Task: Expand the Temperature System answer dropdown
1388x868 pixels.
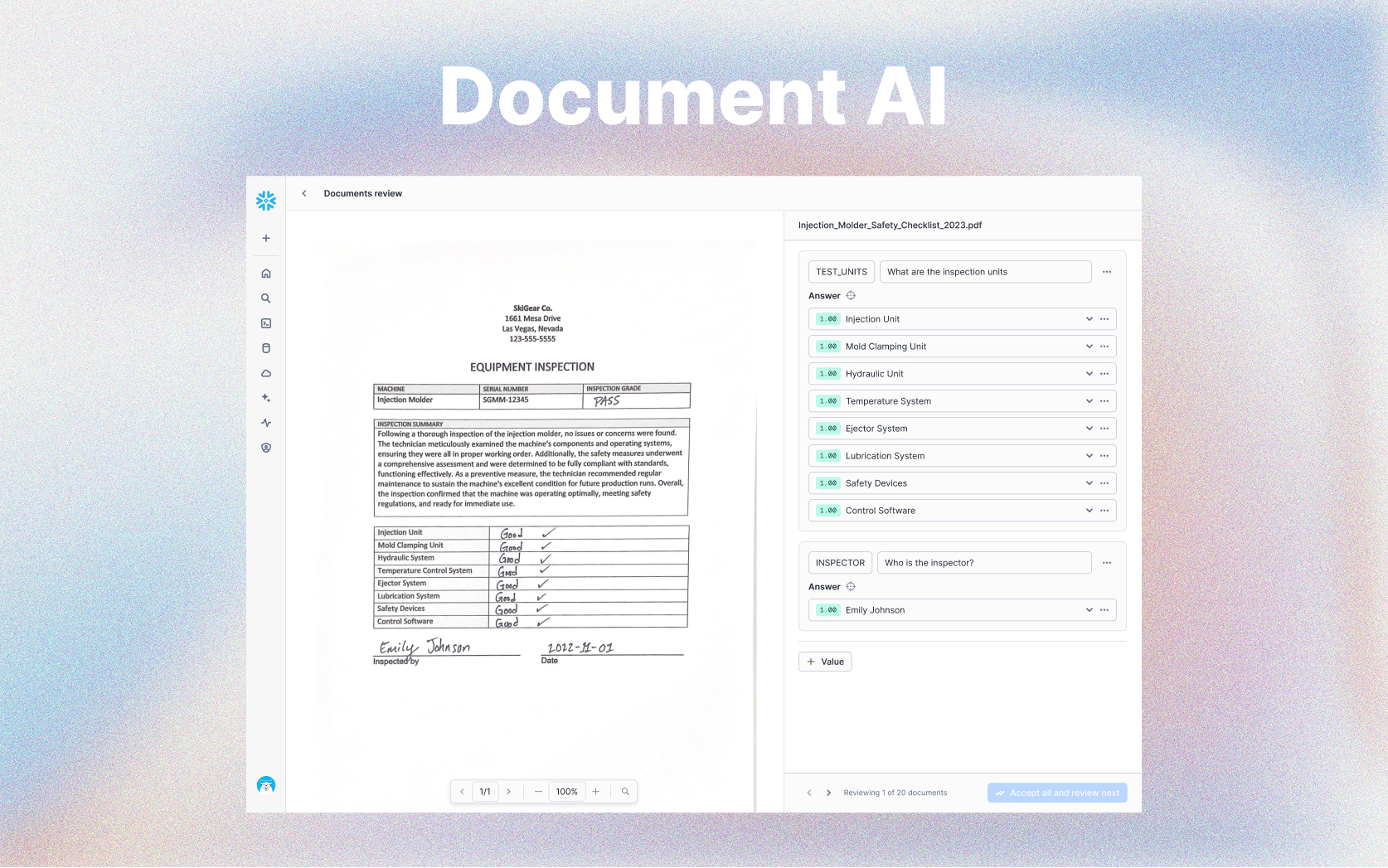Action: (1090, 401)
